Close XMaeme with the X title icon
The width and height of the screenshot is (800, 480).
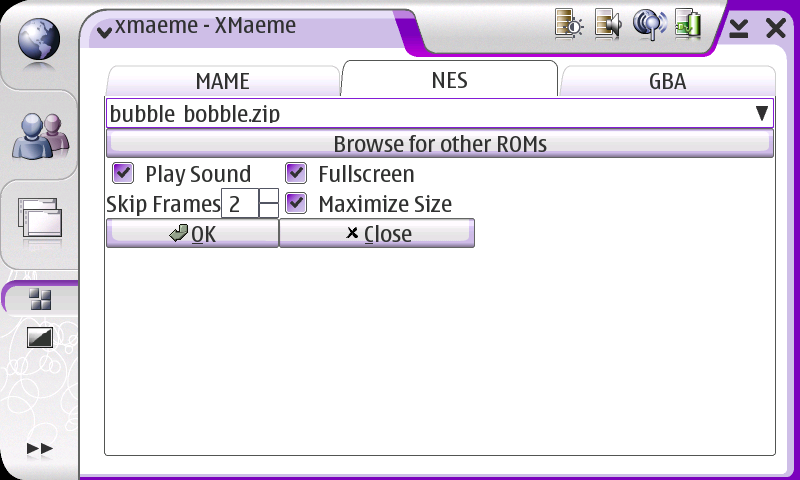click(x=776, y=29)
